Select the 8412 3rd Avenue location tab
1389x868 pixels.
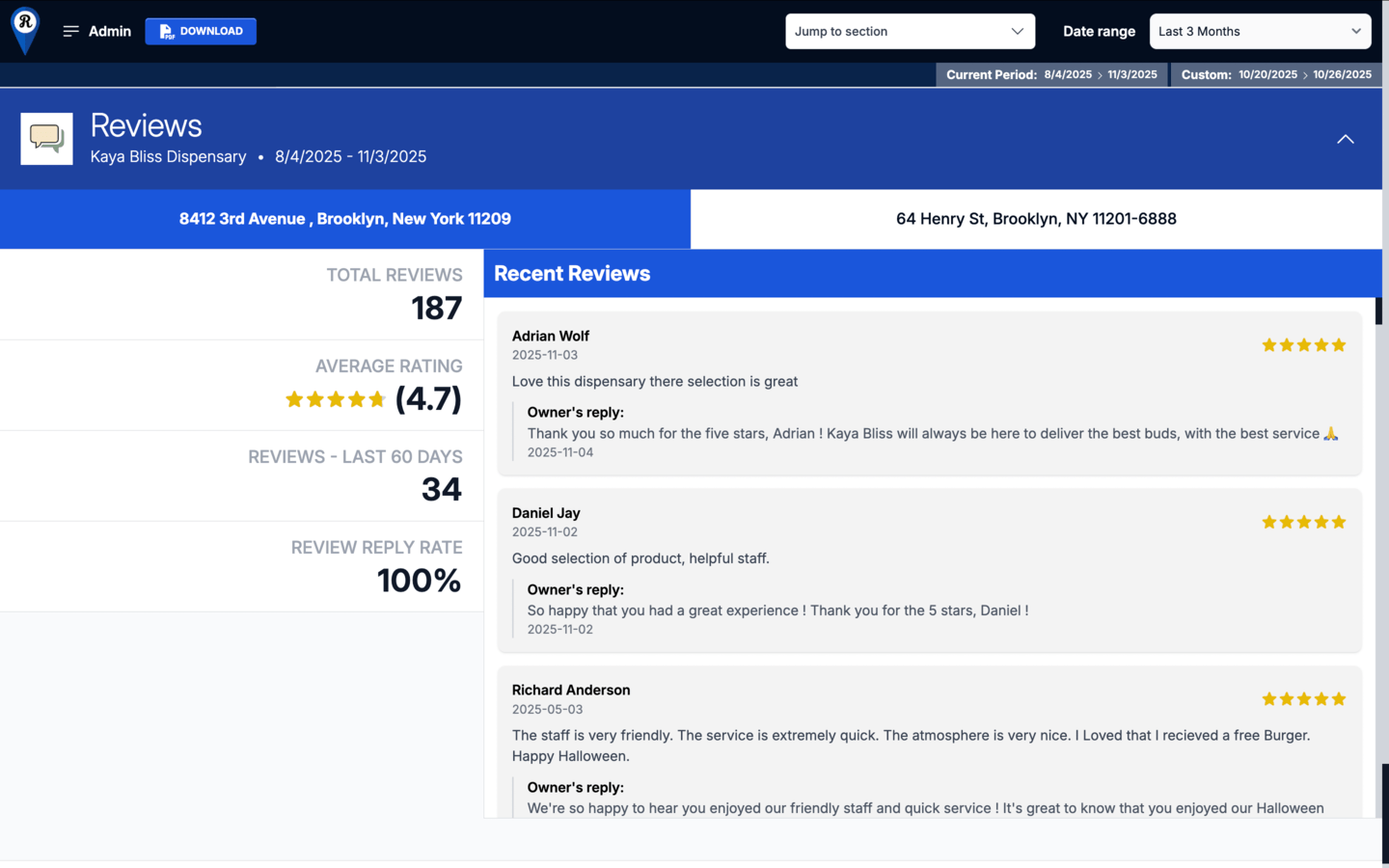[x=345, y=219]
